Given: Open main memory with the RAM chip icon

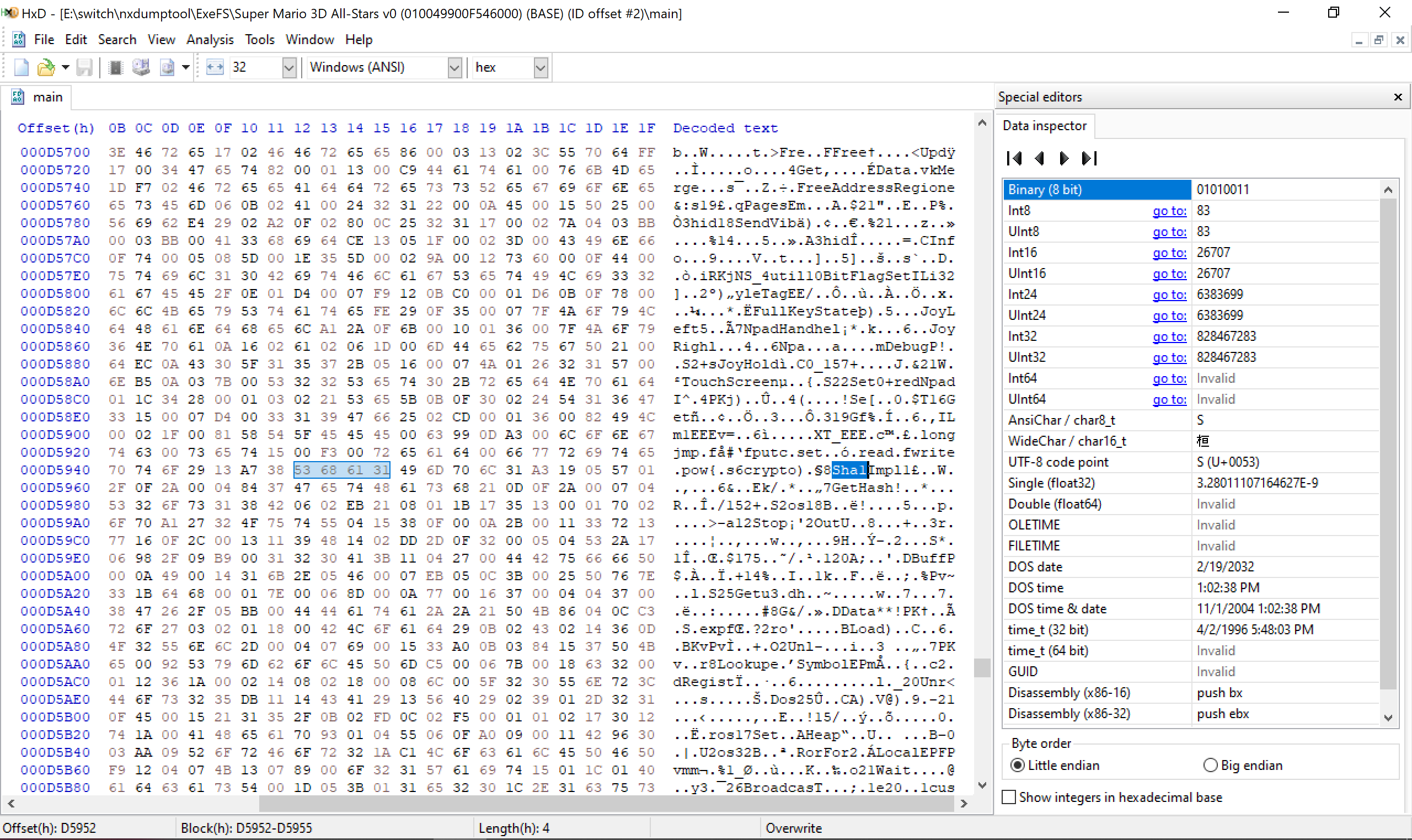Looking at the screenshot, I should [x=115, y=67].
